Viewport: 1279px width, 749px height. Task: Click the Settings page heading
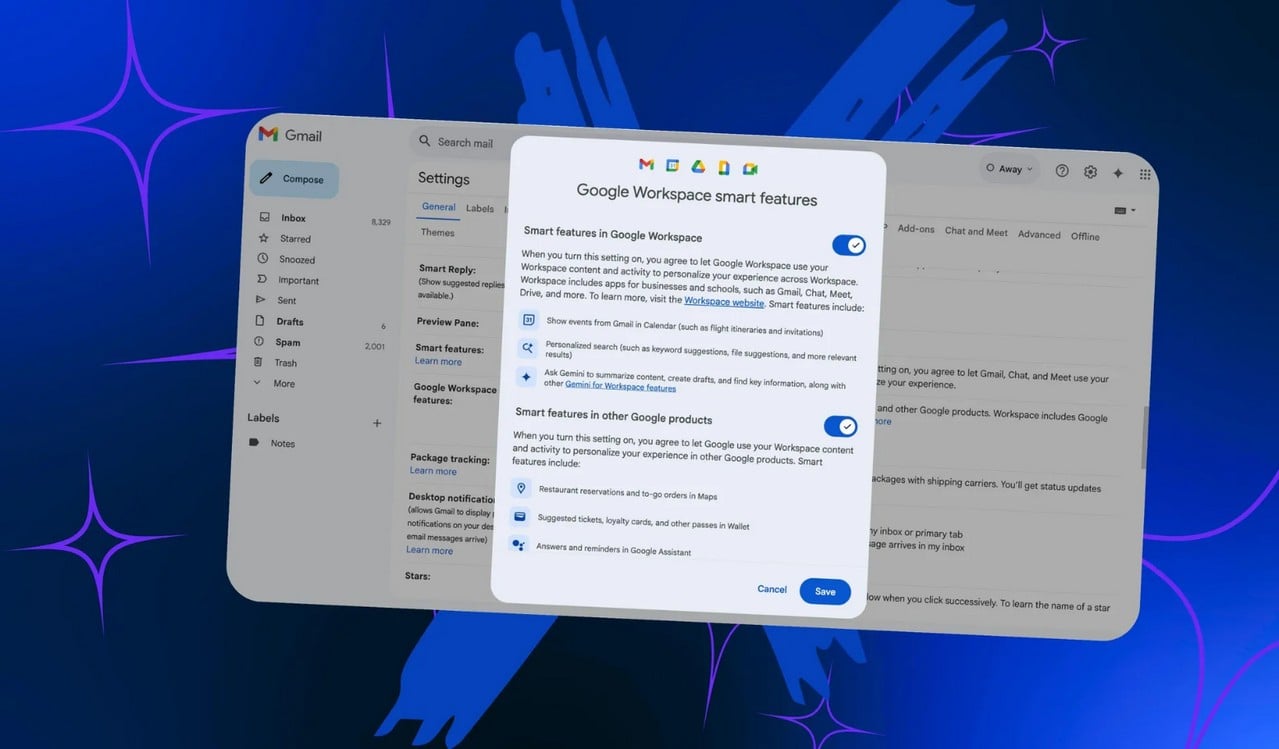pos(444,178)
